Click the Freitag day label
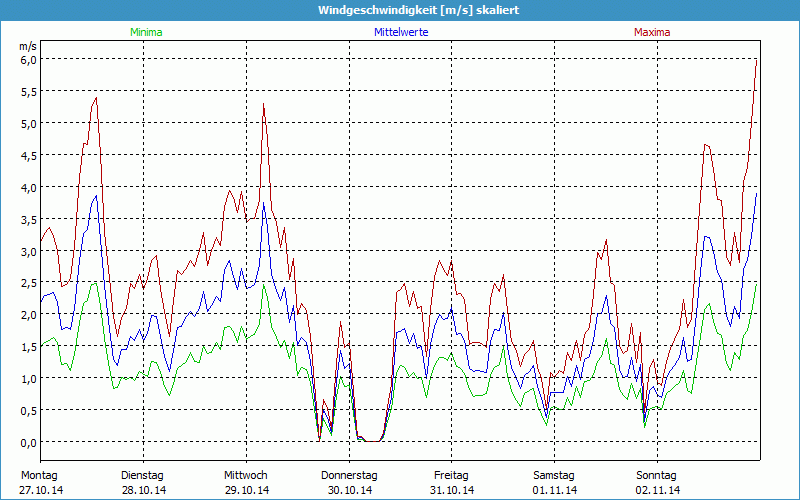This screenshot has width=800, height=500. (x=451, y=476)
